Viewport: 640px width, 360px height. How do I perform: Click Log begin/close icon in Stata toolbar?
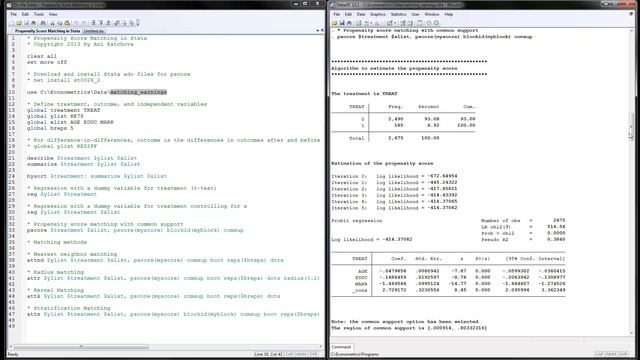359,23
